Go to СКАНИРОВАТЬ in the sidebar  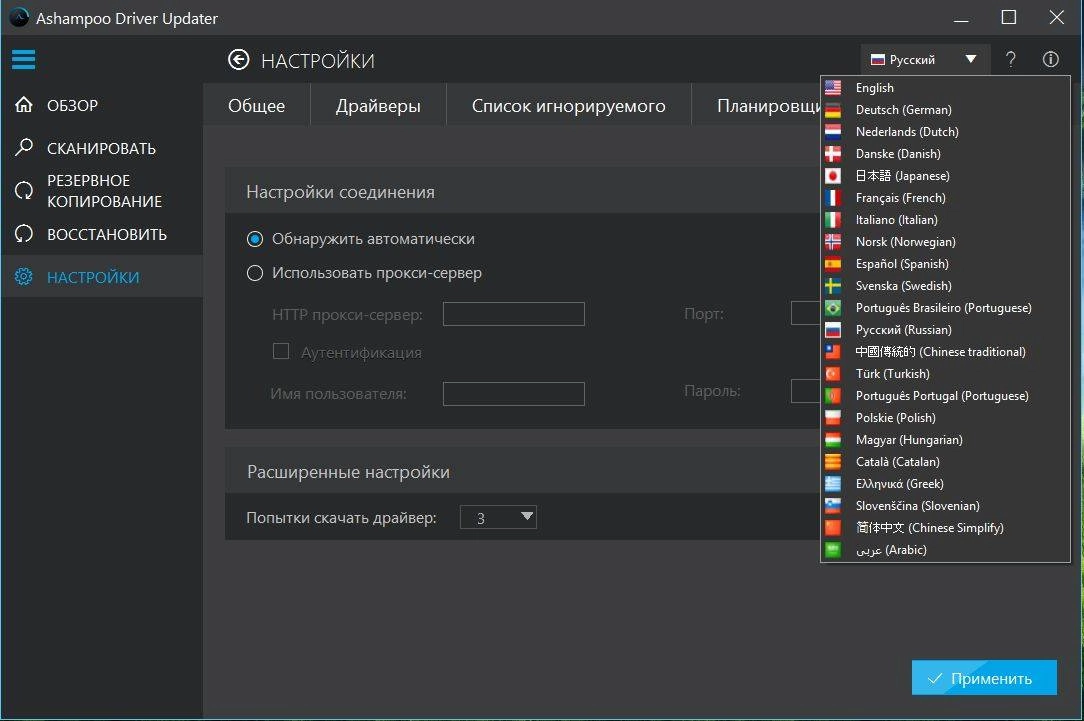tap(101, 148)
